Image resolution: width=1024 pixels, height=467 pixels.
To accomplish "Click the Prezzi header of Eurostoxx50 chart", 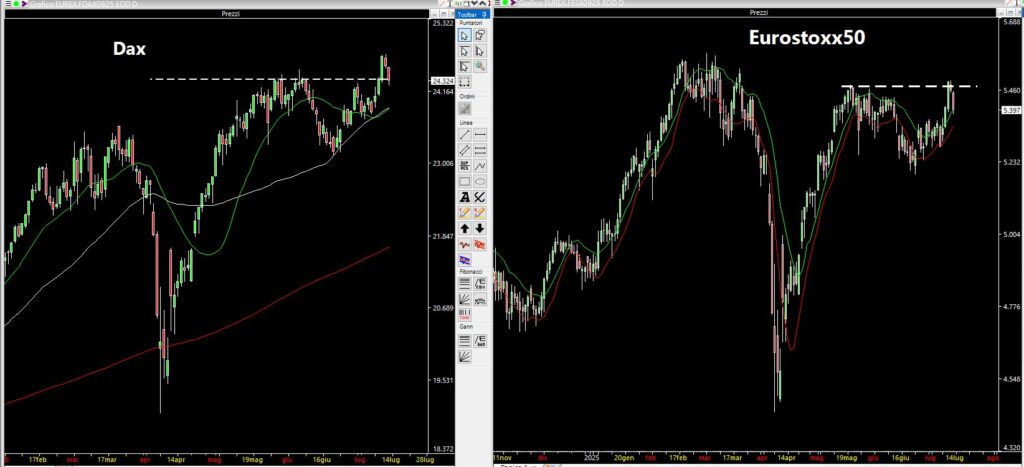I will [758, 12].
